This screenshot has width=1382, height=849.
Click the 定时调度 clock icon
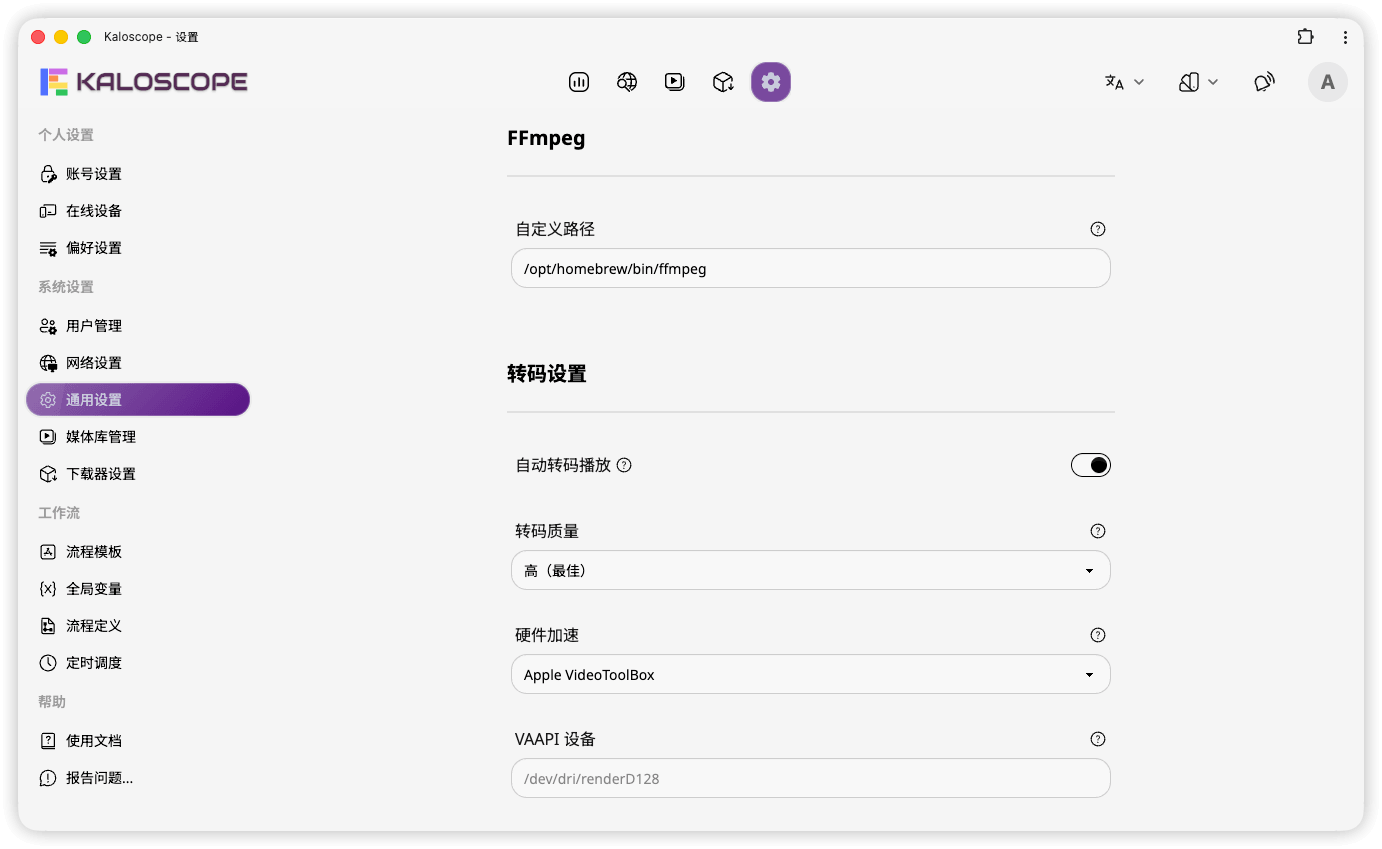click(48, 663)
